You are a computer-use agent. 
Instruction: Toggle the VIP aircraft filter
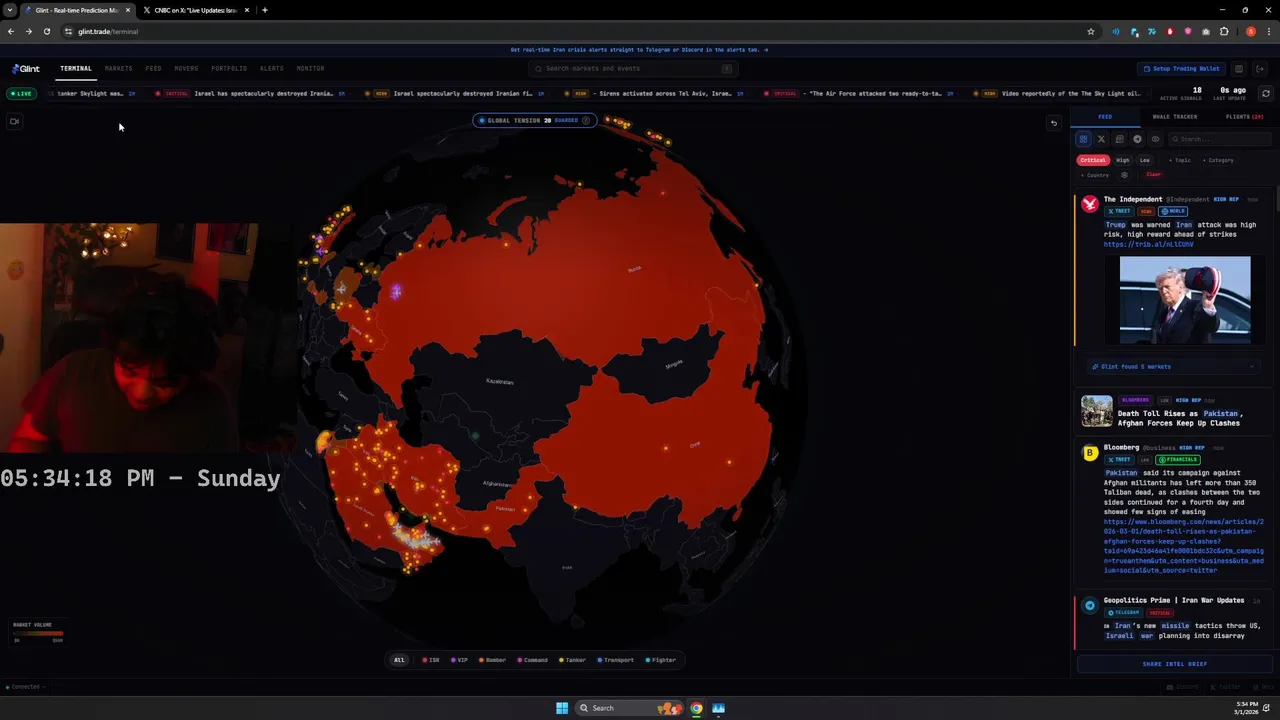pos(460,660)
